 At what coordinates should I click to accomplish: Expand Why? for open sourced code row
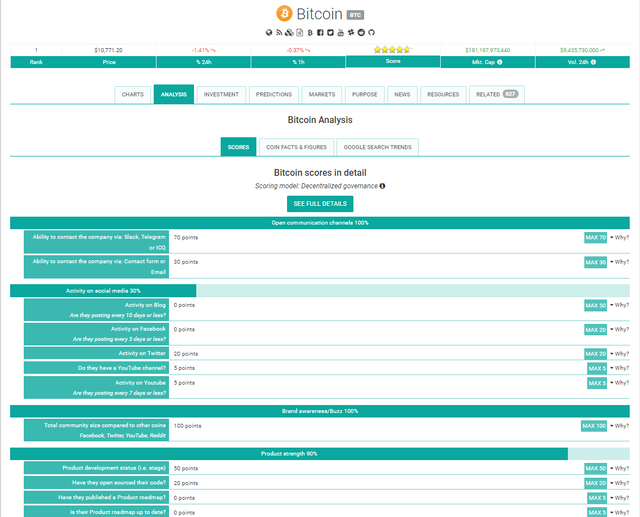pyautogui.click(x=620, y=483)
